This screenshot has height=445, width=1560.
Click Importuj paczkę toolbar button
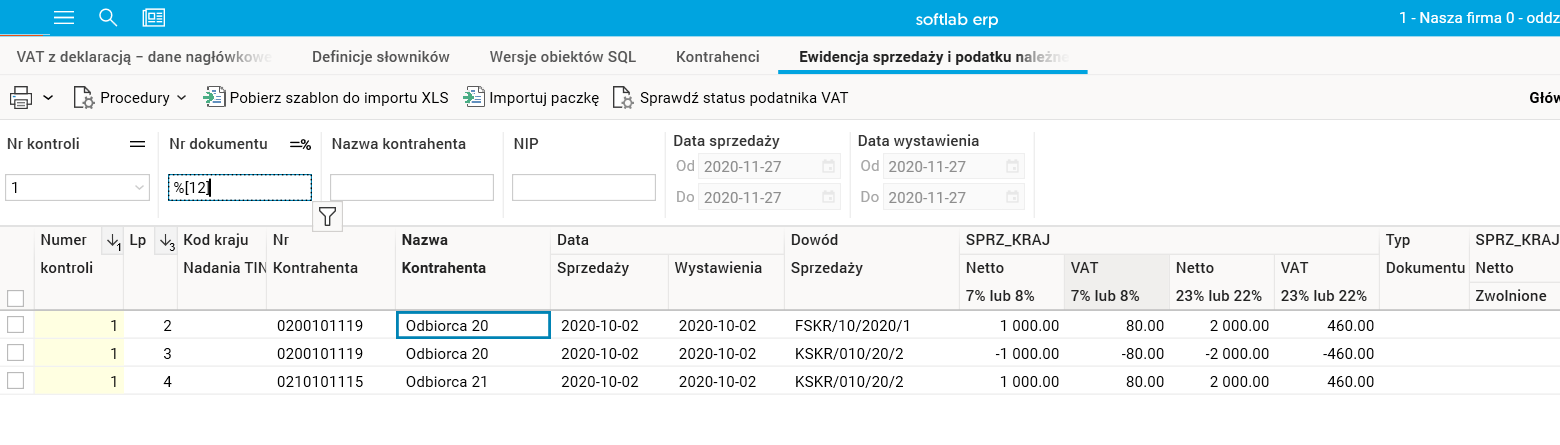click(x=532, y=98)
